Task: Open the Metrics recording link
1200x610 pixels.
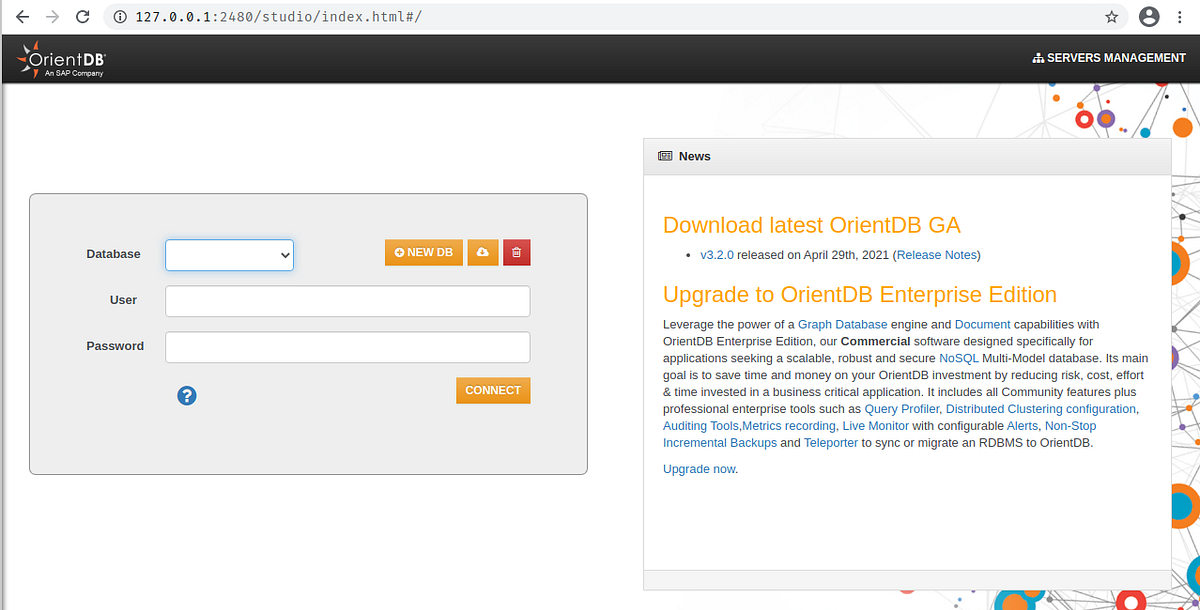Action: click(789, 426)
